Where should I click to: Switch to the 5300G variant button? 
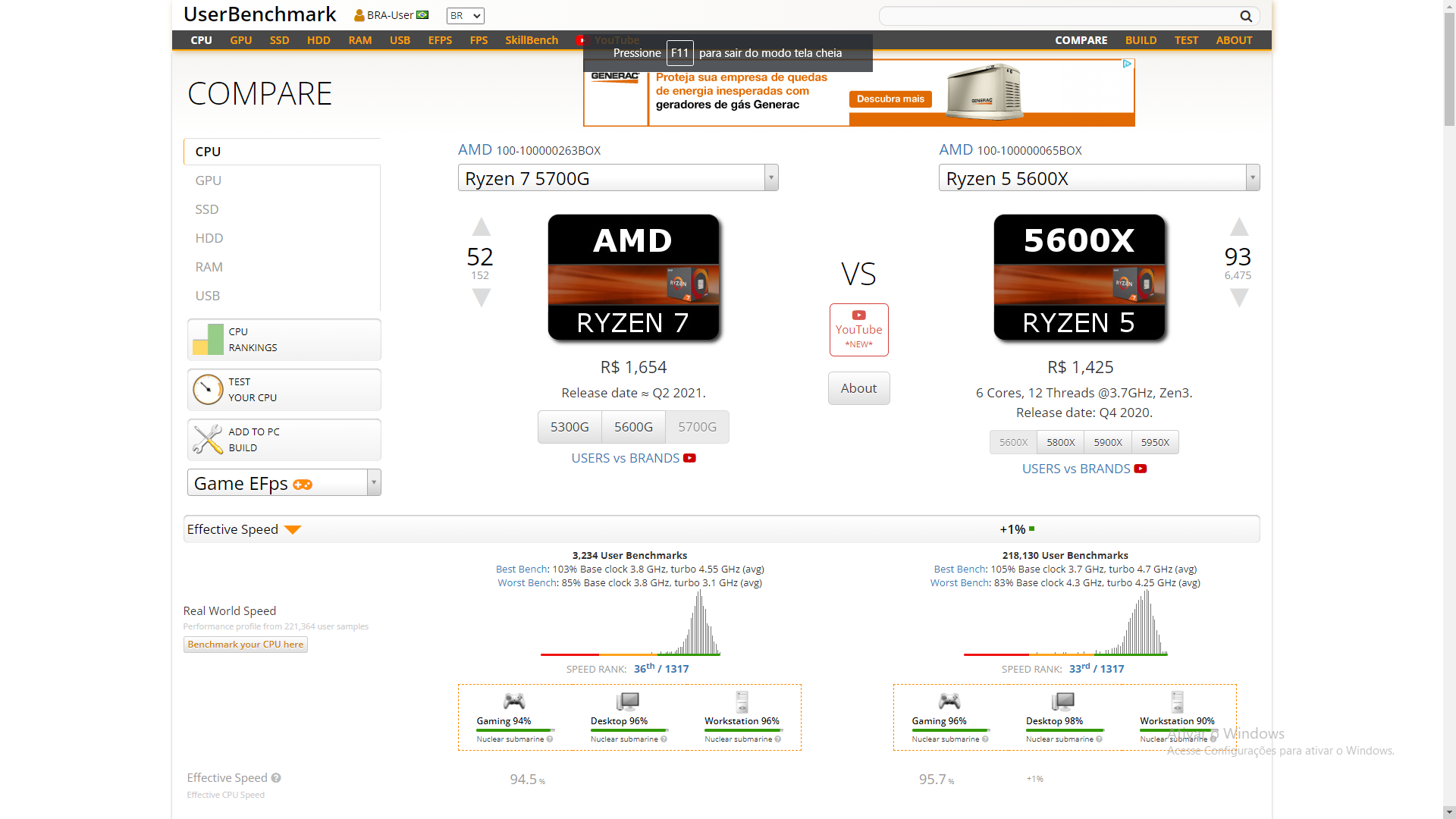(x=570, y=427)
